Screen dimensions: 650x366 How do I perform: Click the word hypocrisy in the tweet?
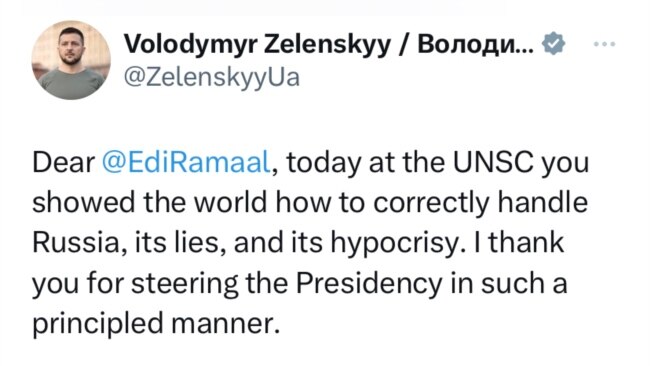pyautogui.click(x=391, y=244)
